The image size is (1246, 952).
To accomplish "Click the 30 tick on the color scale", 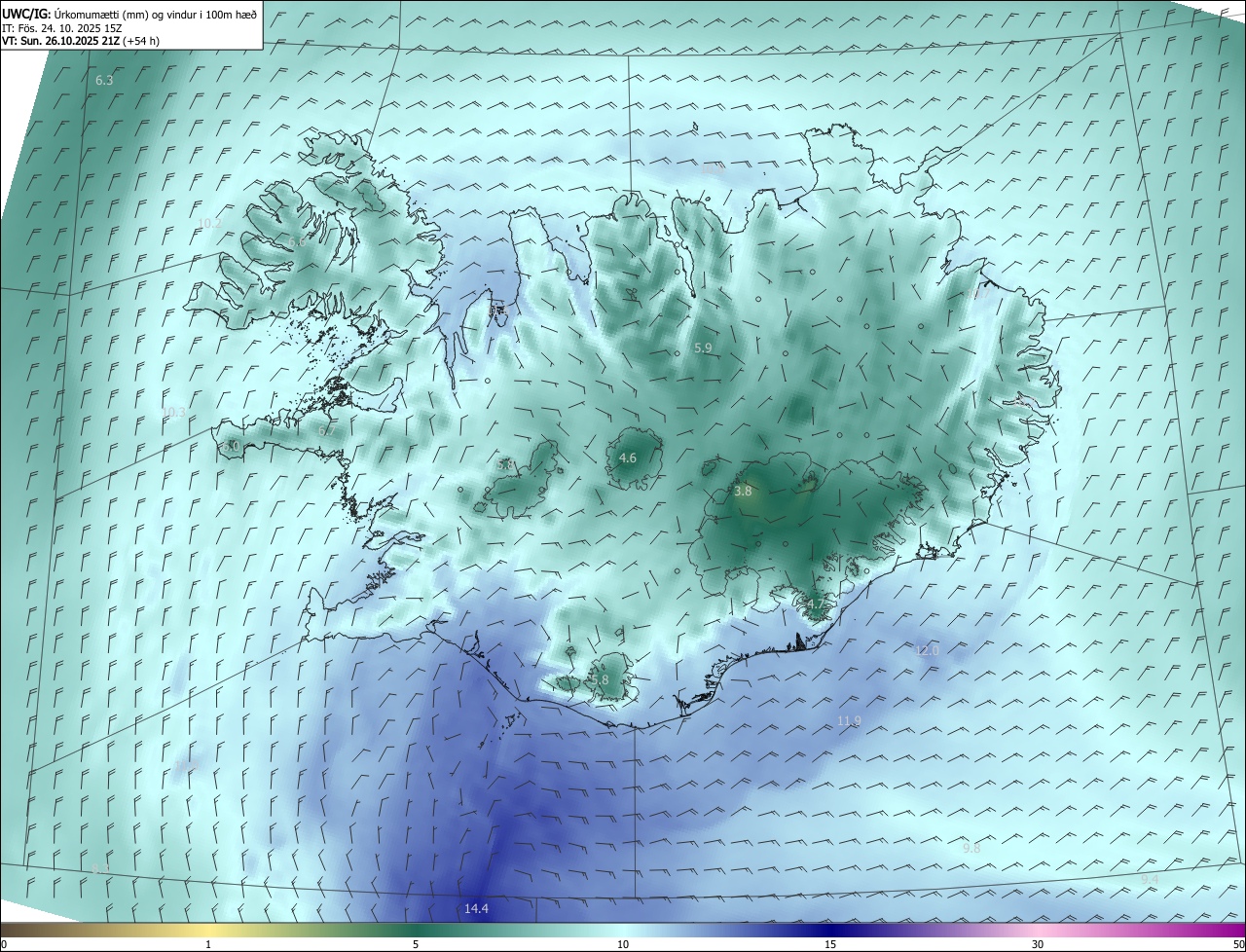I will 1038,944.
